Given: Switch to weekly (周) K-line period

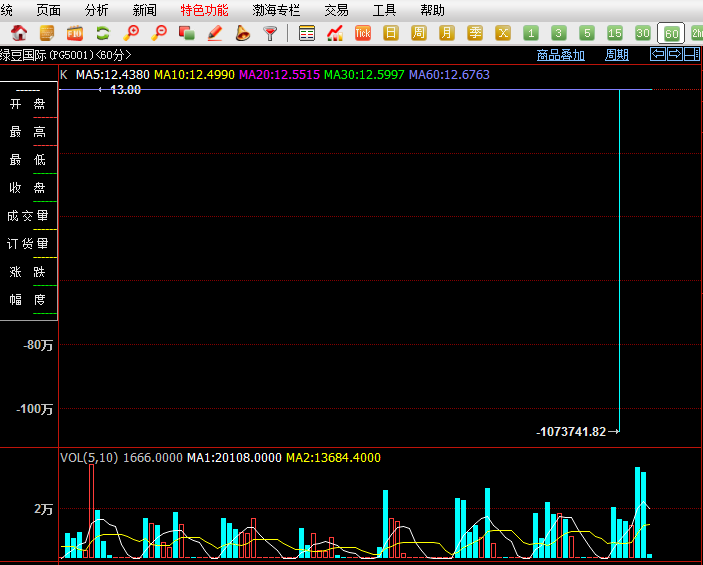Looking at the screenshot, I should click(419, 33).
